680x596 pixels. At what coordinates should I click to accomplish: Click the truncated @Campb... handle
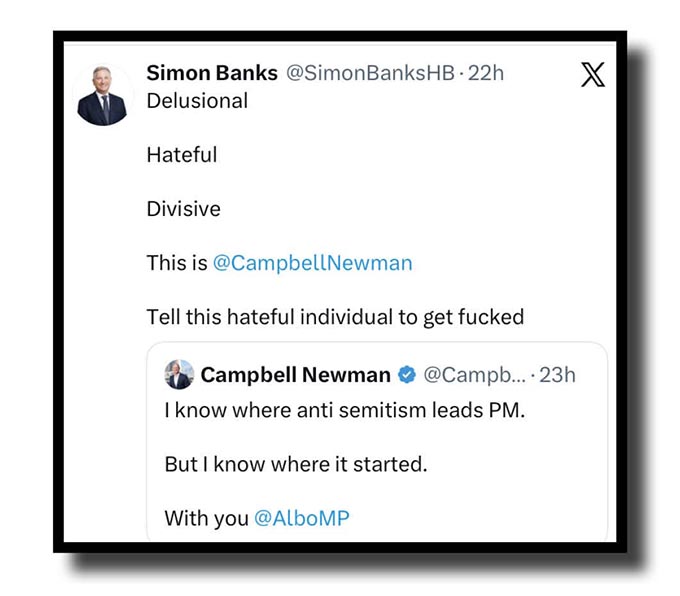coord(475,375)
